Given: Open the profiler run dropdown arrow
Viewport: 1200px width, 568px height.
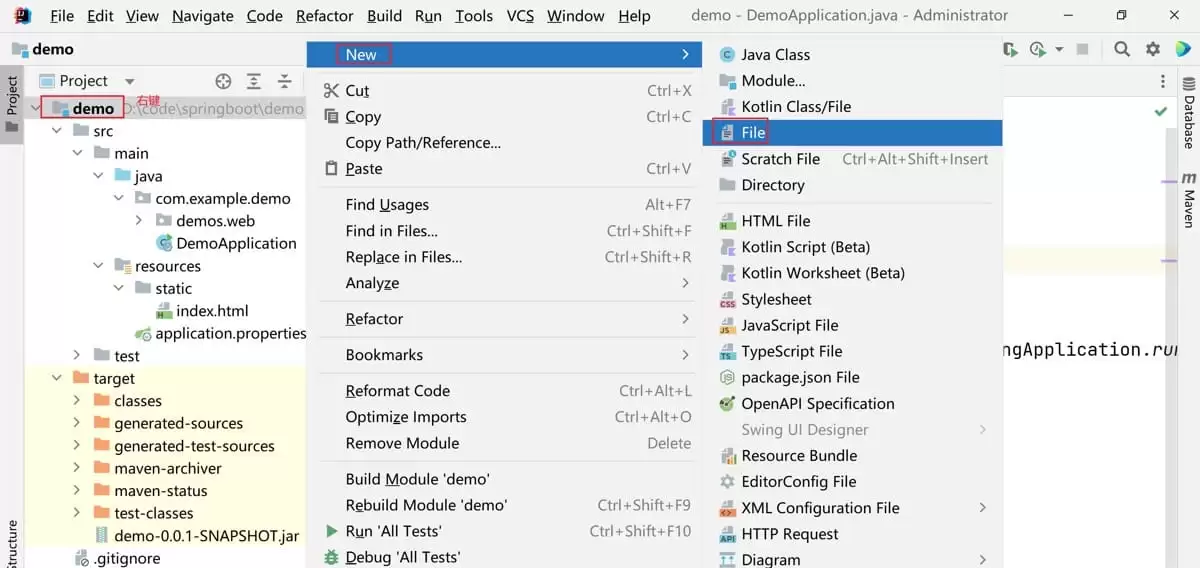Looking at the screenshot, I should [x=1059, y=50].
